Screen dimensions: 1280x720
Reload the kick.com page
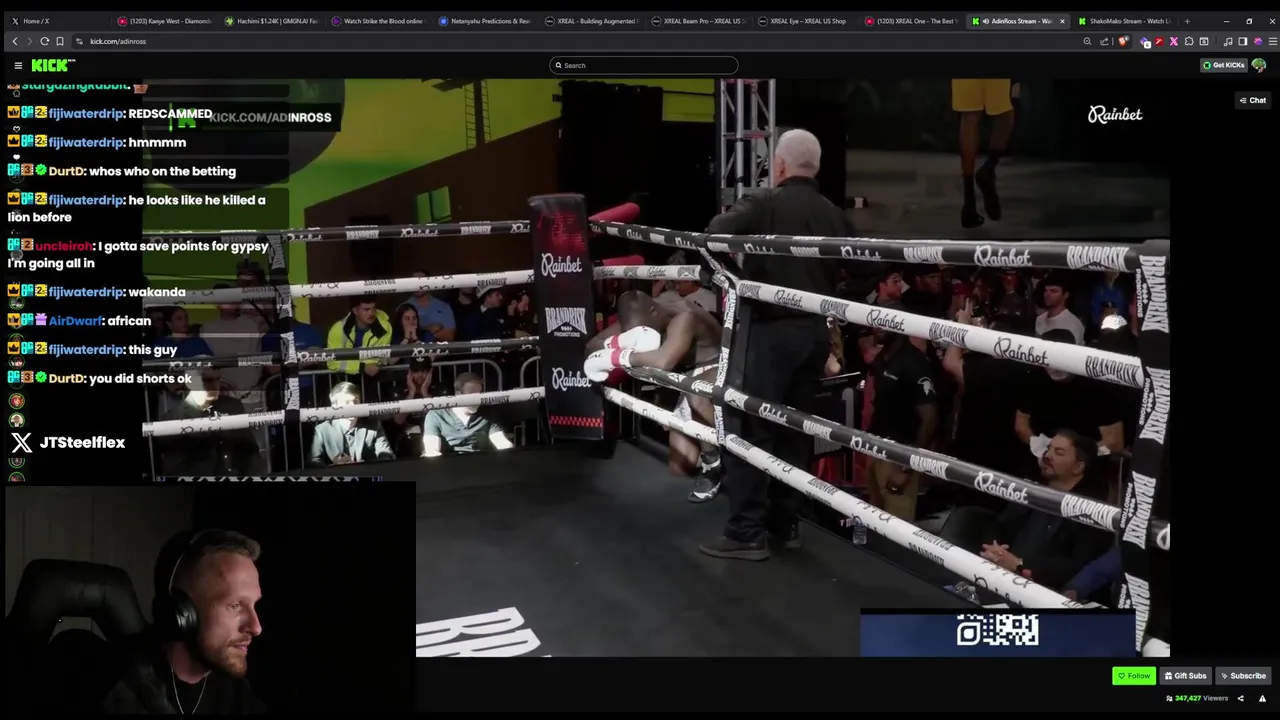44,41
